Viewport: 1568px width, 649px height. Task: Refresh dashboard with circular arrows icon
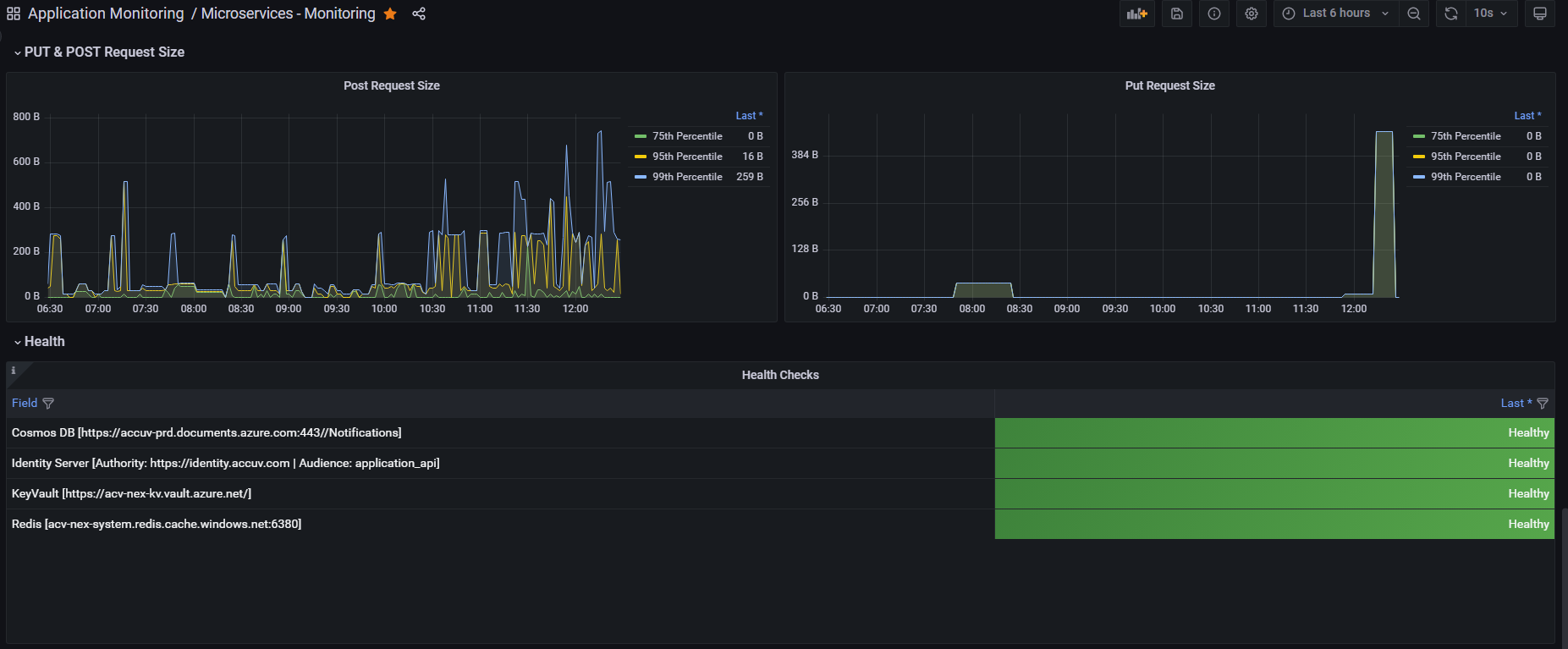[x=1450, y=14]
